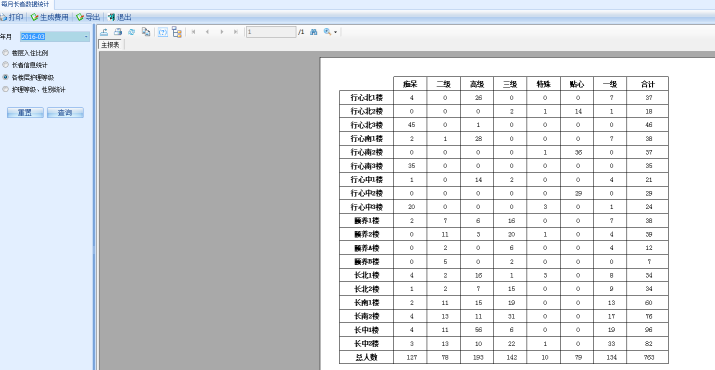This screenshot has width=715, height=370.
Task: Select the 各区入住比例 radio option
Action: pyautogui.click(x=25, y=53)
